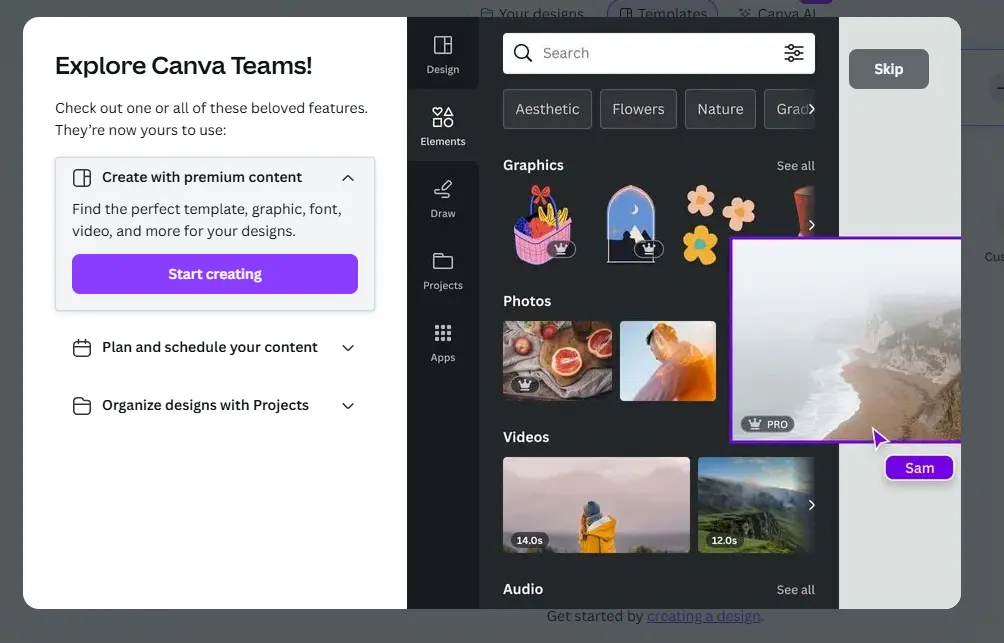The image size is (1004, 643).
Task: Open the Canva AI tab in background
Action: pyautogui.click(x=777, y=13)
